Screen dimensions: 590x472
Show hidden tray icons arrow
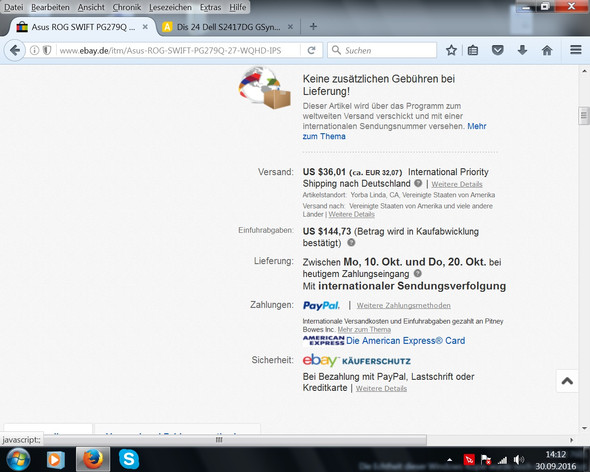(x=449, y=460)
